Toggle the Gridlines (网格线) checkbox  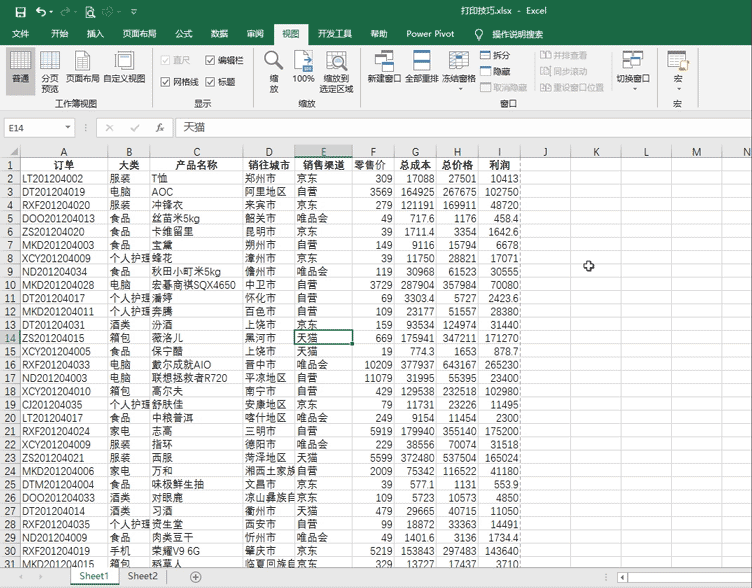pos(165,82)
